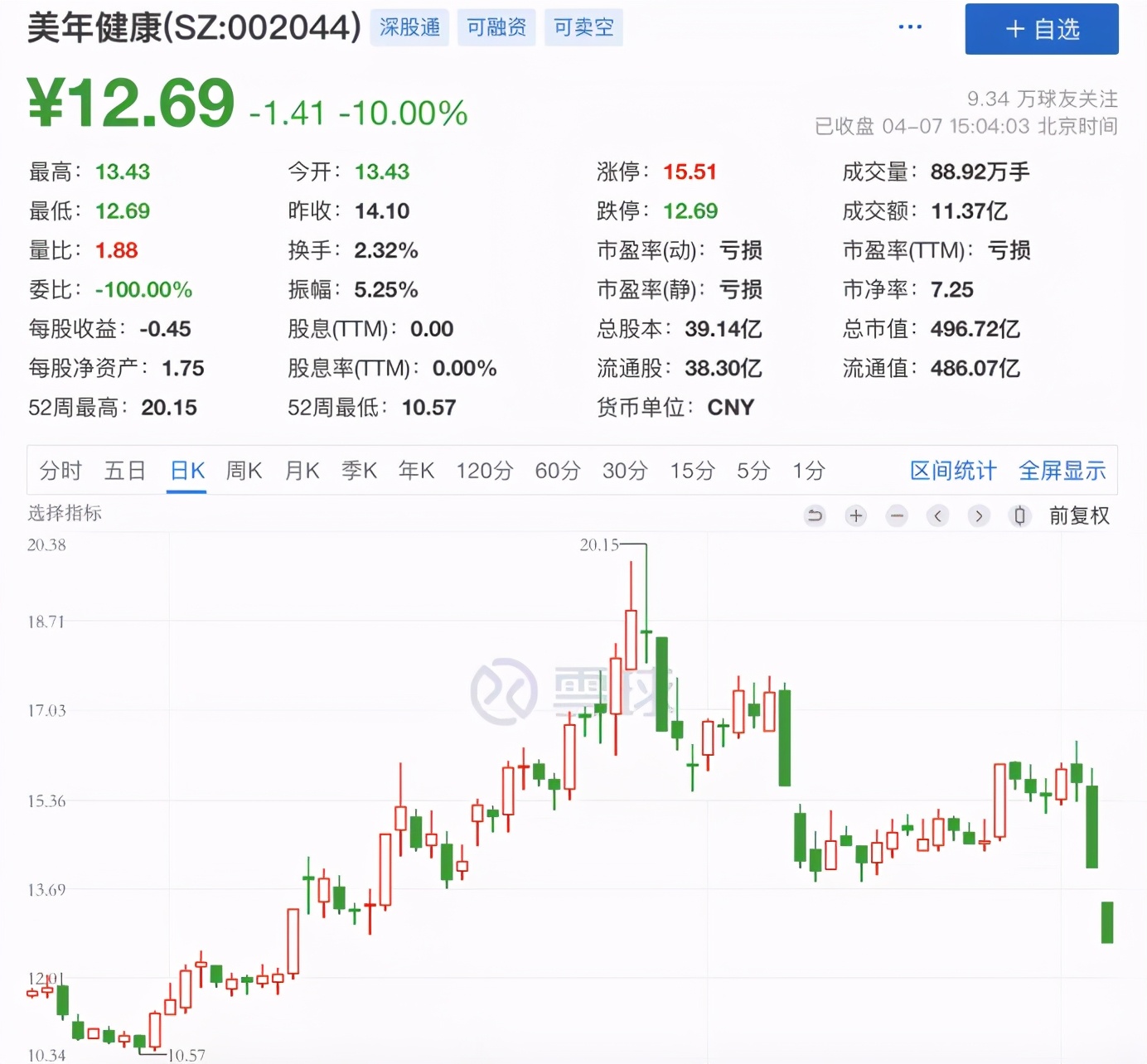Open the 前复权 adjustment dropdown
The height and width of the screenshot is (1064, 1147).
point(1079,515)
